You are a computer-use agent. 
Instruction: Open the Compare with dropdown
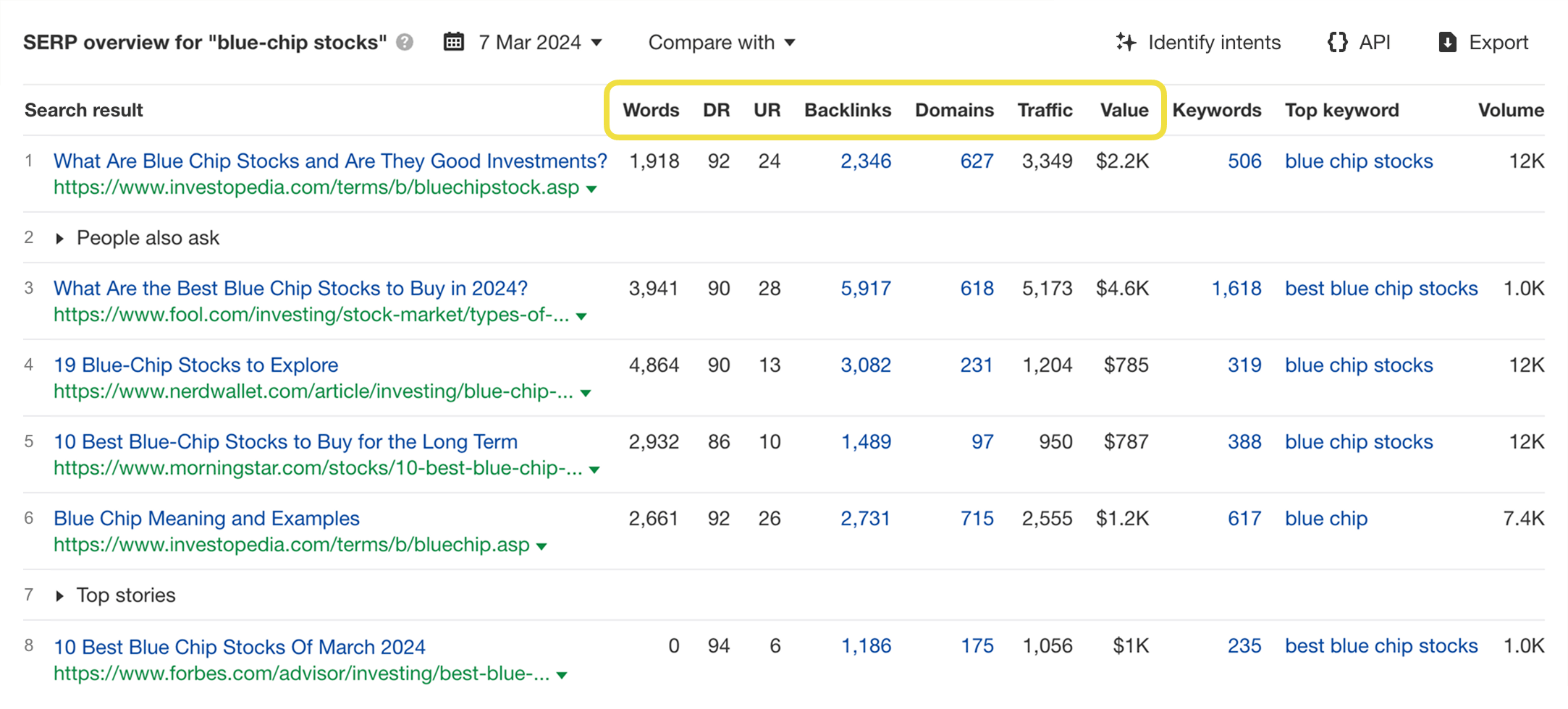point(721,42)
